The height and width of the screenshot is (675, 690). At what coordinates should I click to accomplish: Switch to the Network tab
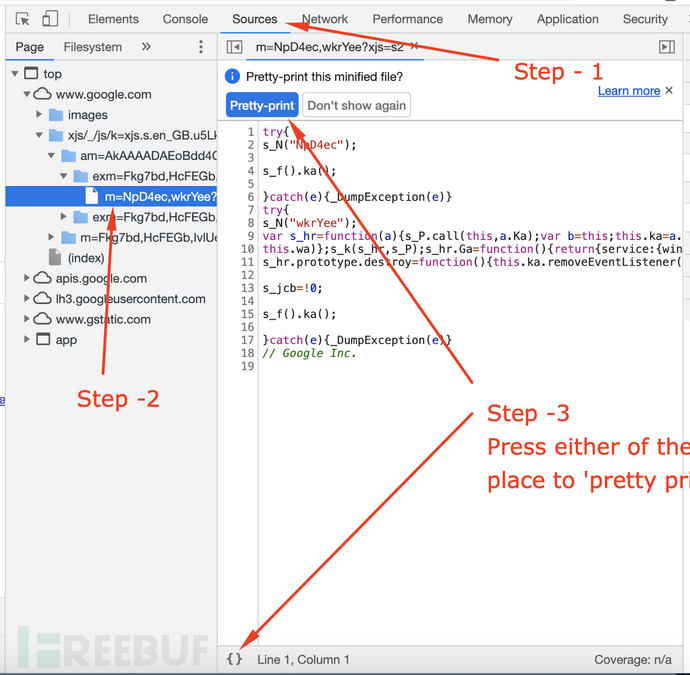tap(325, 19)
